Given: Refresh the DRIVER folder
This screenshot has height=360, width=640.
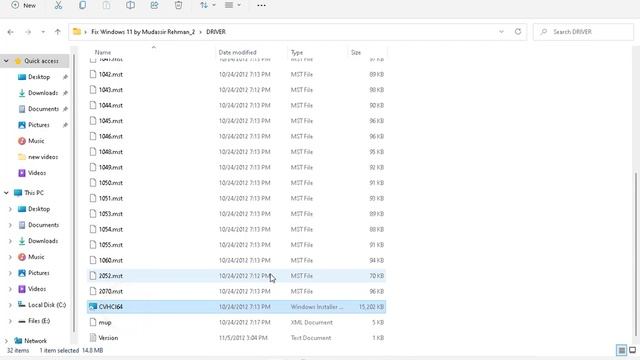Looking at the screenshot, I should [518, 32].
